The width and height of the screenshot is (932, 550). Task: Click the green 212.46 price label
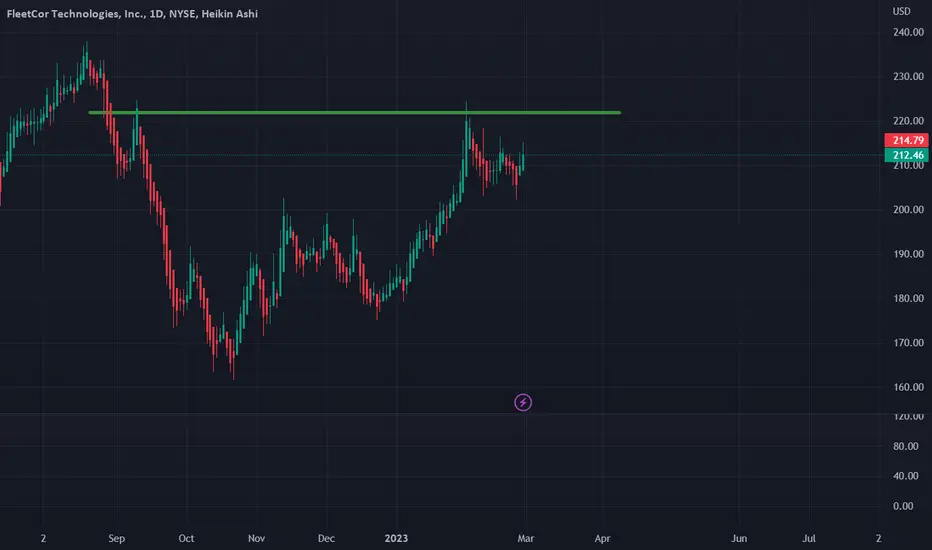coord(906,155)
